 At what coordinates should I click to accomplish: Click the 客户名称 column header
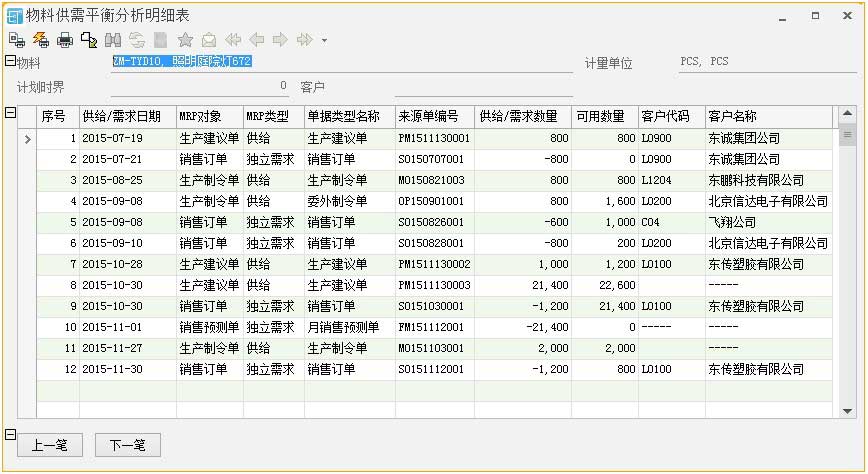click(x=768, y=116)
